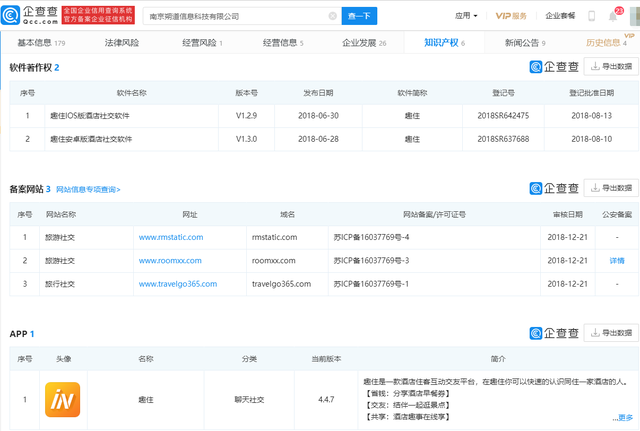View 详情 for roomxx.com 公安备案
This screenshot has width=640, height=431.
click(616, 260)
